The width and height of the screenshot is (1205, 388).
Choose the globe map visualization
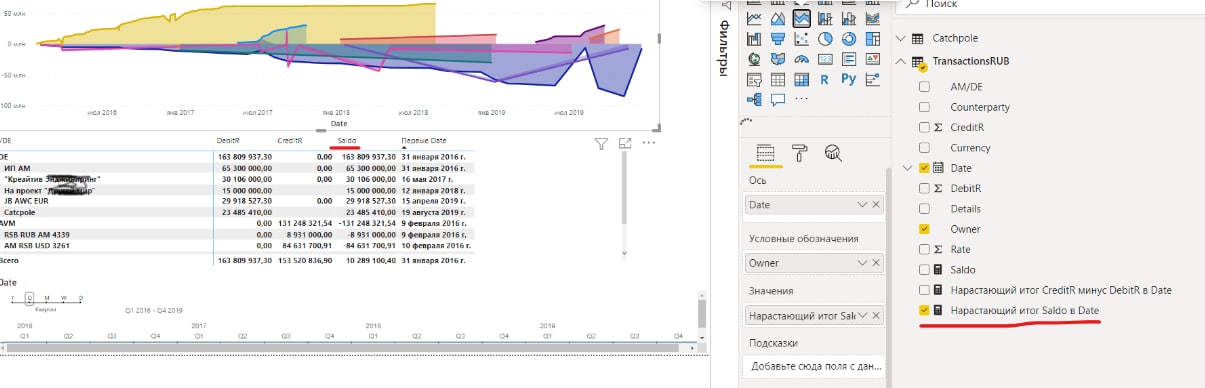754,59
